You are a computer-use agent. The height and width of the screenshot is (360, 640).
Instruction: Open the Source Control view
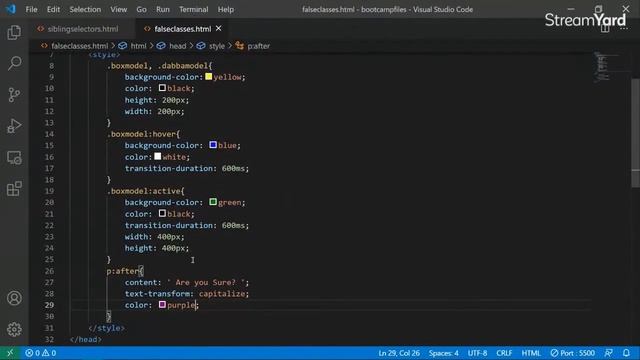[x=14, y=95]
